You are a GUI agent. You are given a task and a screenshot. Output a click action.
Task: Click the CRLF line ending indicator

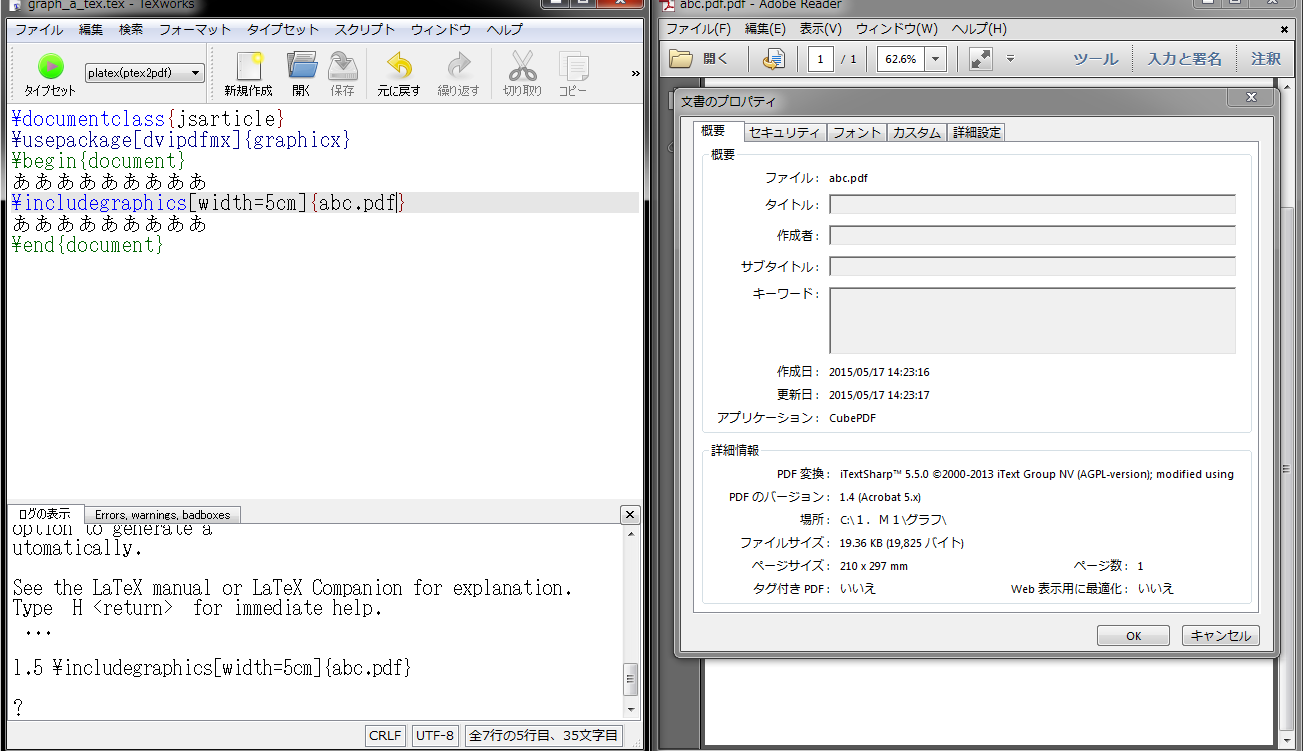[x=385, y=735]
